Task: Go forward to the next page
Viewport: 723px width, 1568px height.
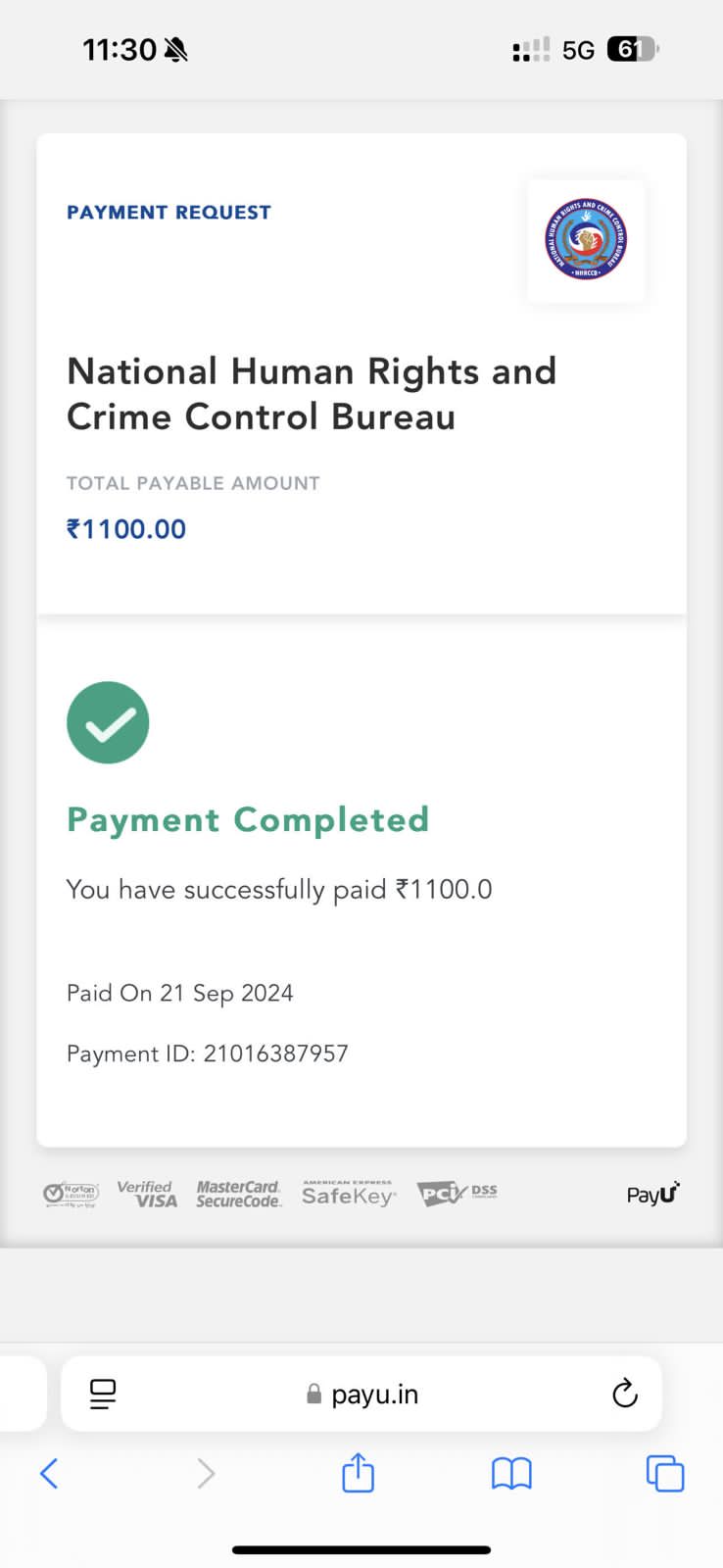Action: [206, 1473]
